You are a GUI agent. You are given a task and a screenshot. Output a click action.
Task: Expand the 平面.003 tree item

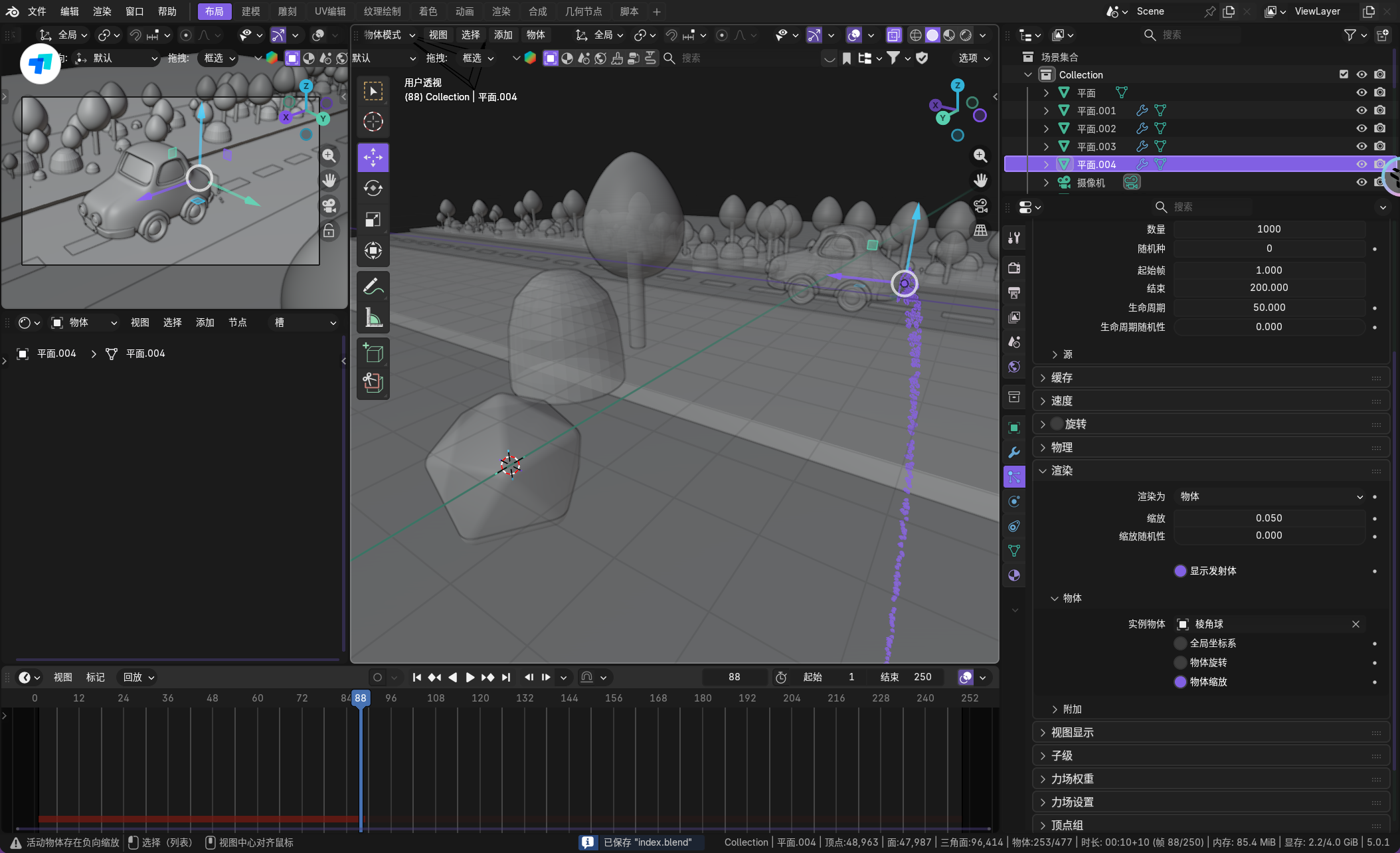1046,146
